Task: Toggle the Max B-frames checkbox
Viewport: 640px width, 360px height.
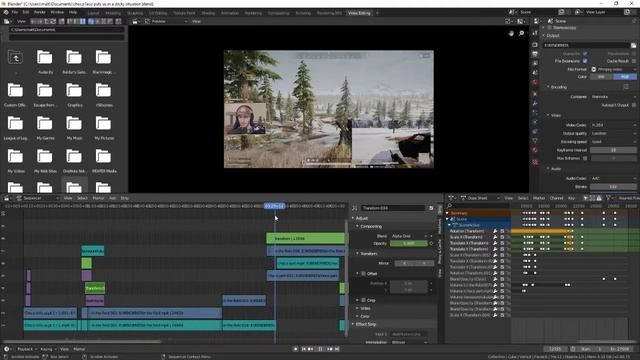Action: coord(585,158)
